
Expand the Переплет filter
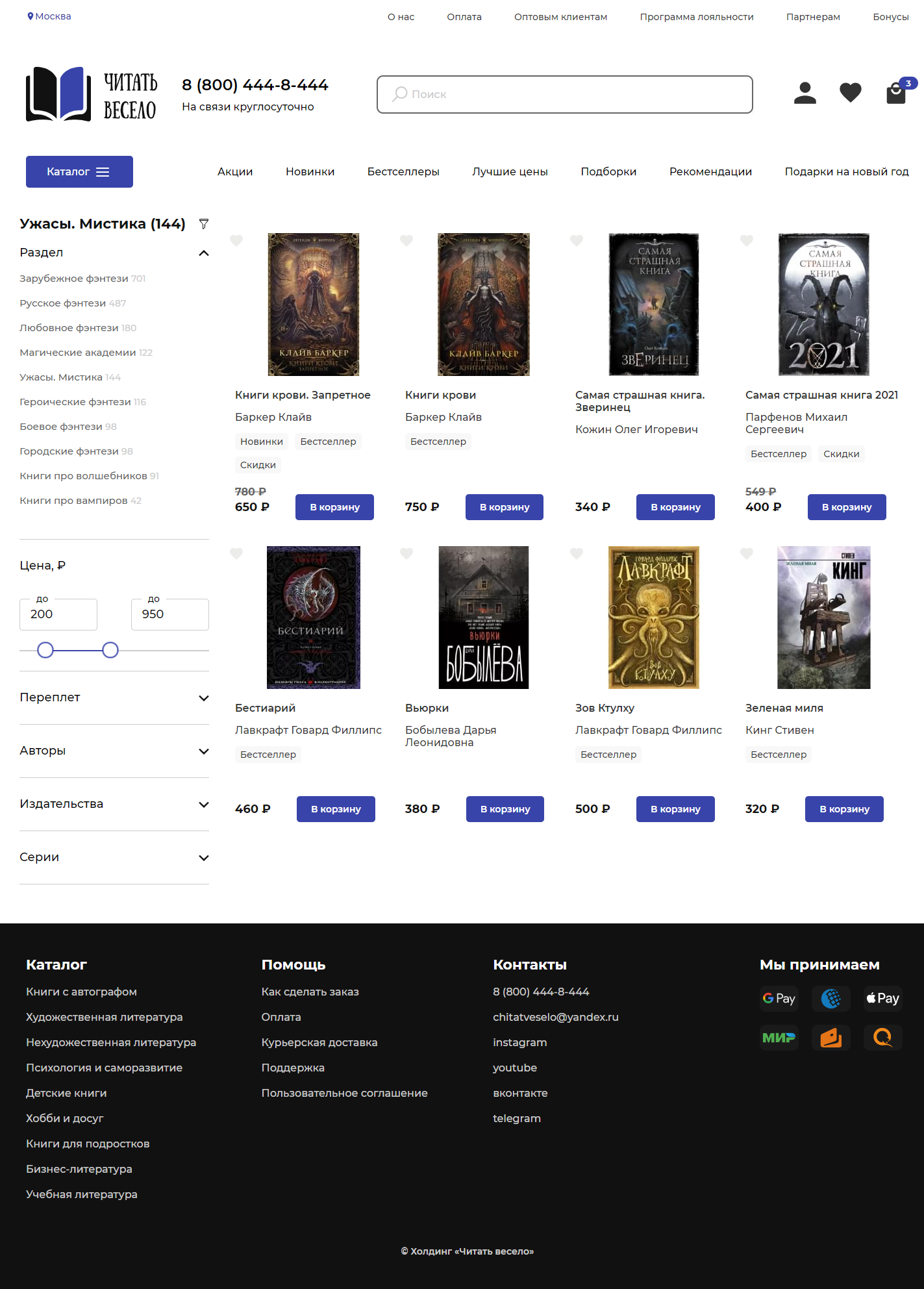pos(204,698)
